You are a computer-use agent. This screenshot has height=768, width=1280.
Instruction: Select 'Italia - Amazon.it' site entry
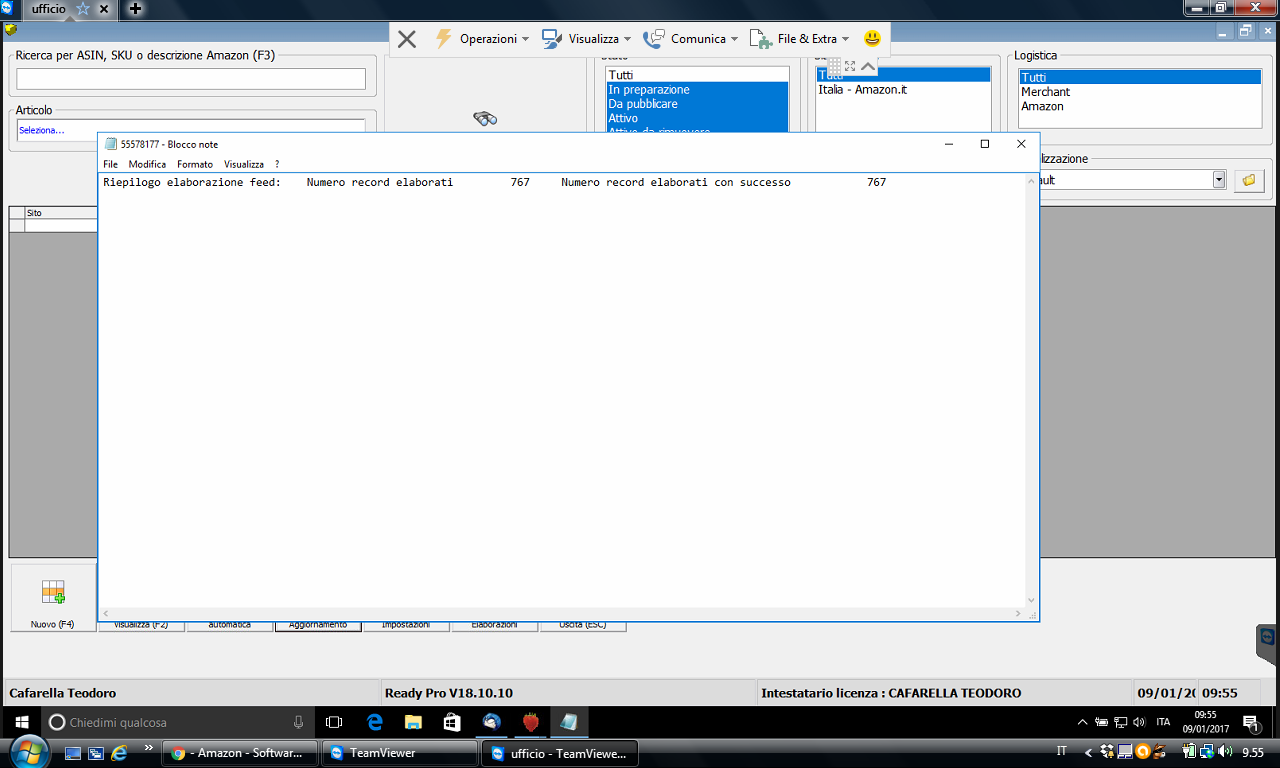coord(903,90)
